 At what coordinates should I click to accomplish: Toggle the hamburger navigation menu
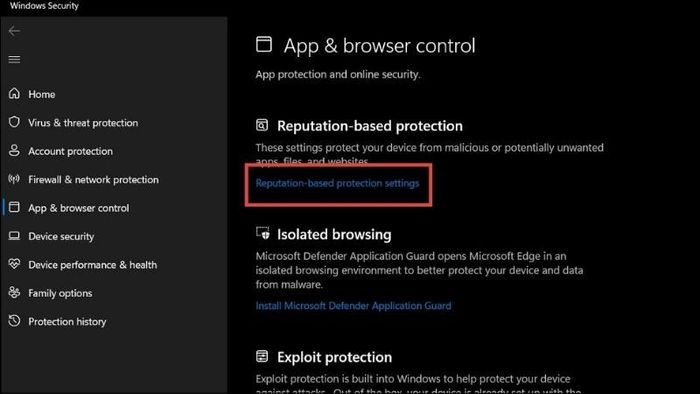pyautogui.click(x=14, y=59)
